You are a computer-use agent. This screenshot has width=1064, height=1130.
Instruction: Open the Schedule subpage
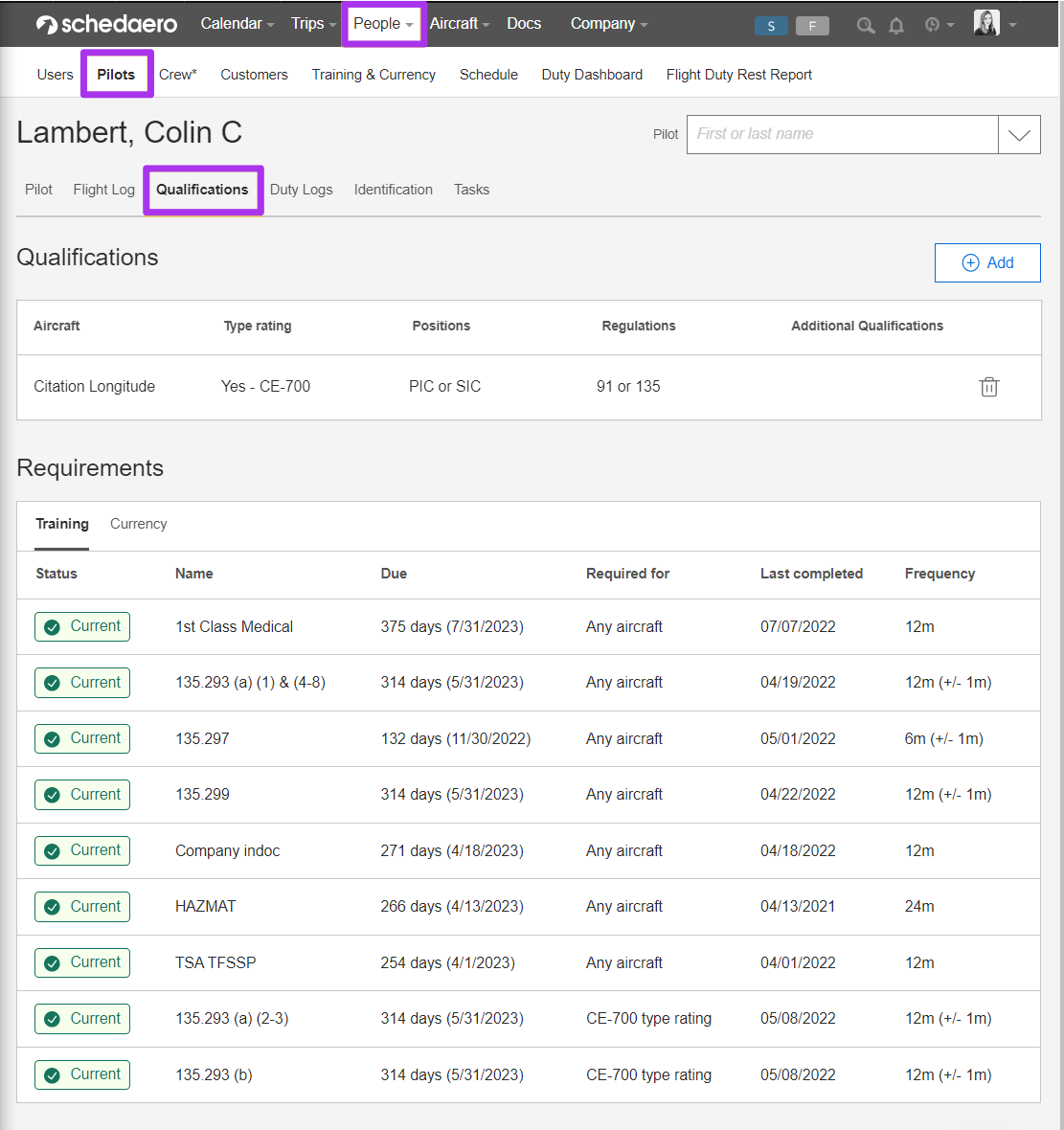pyautogui.click(x=488, y=75)
